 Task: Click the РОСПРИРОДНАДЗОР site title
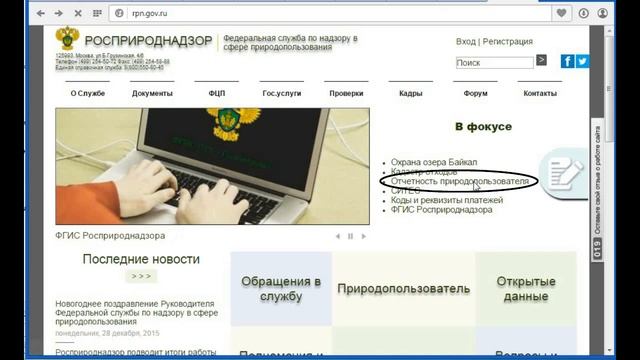point(149,41)
